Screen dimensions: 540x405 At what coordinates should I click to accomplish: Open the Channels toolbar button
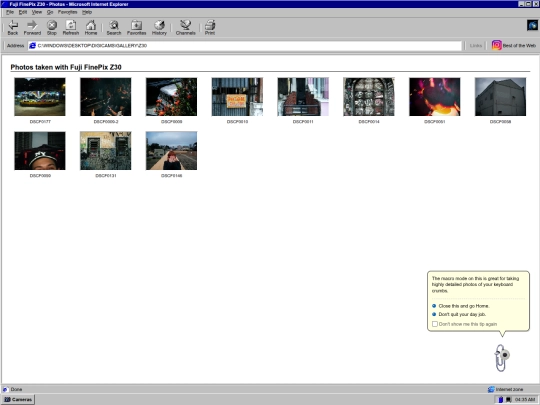click(186, 27)
